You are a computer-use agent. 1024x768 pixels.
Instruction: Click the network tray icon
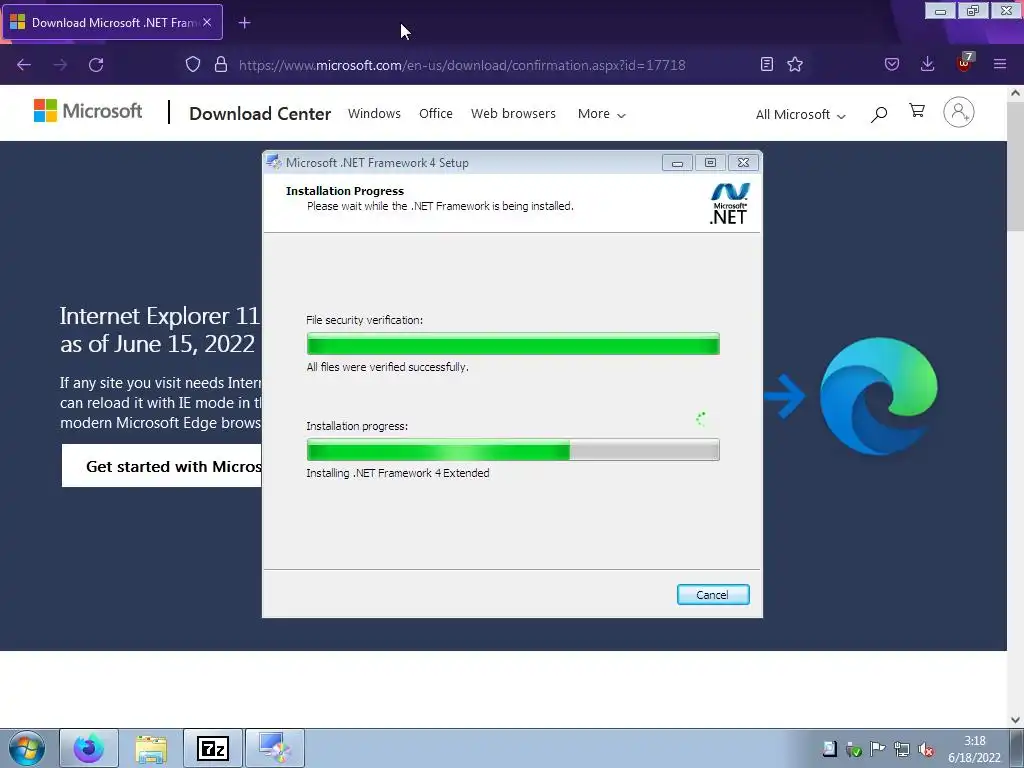902,749
